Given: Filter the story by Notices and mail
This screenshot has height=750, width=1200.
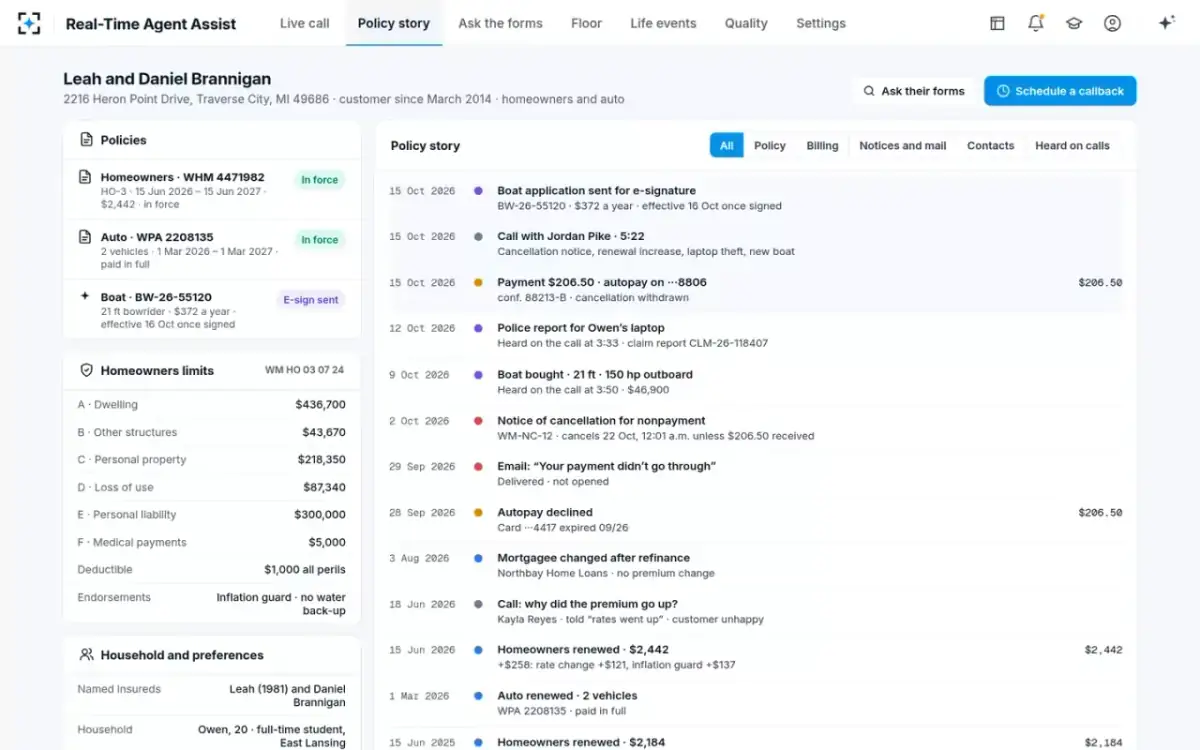Looking at the screenshot, I should coord(903,145).
